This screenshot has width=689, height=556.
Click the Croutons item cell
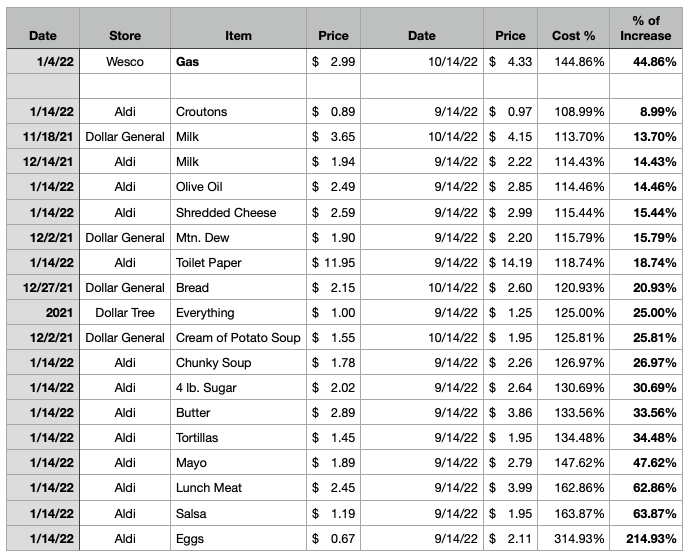[238, 111]
